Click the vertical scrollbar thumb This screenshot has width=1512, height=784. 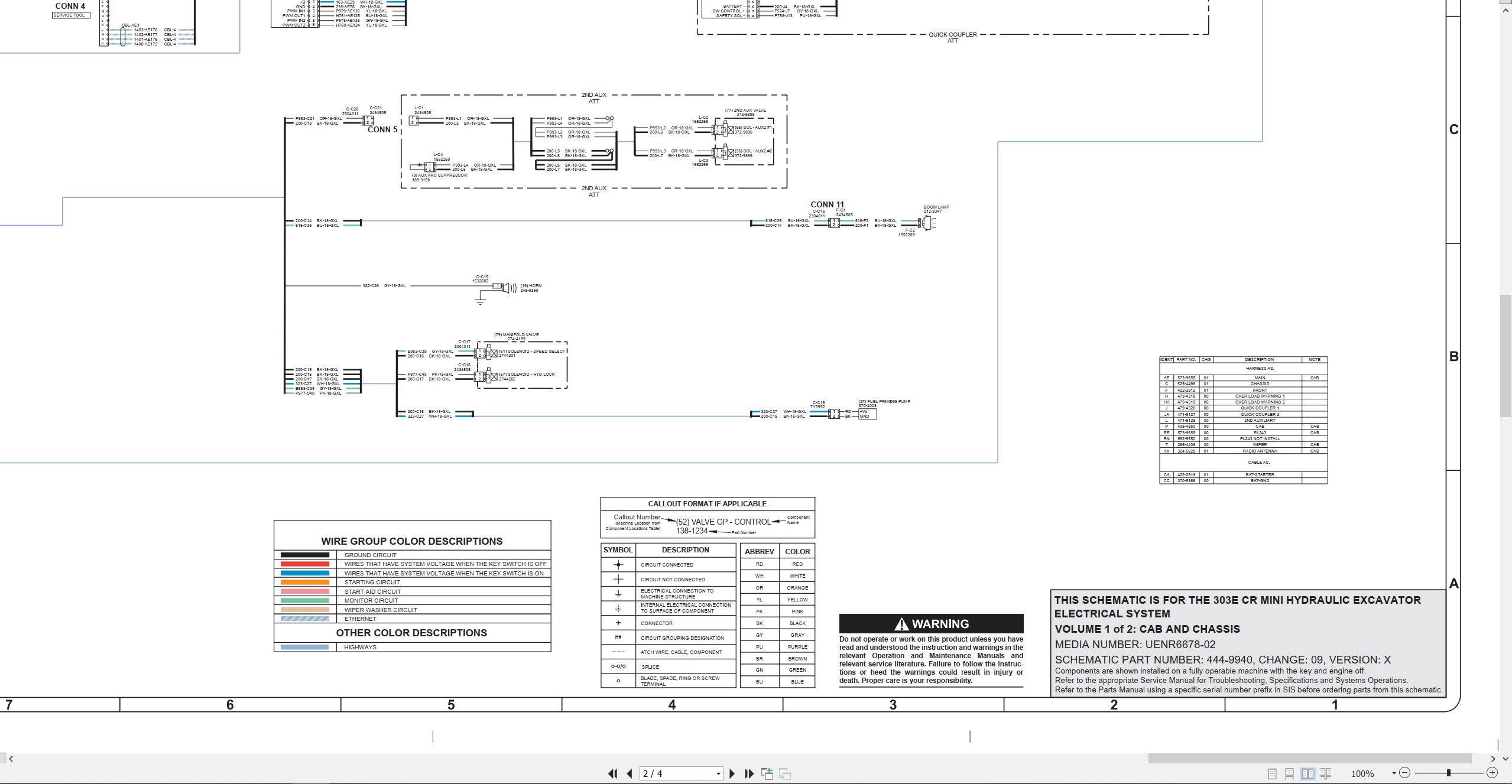(x=1506, y=355)
